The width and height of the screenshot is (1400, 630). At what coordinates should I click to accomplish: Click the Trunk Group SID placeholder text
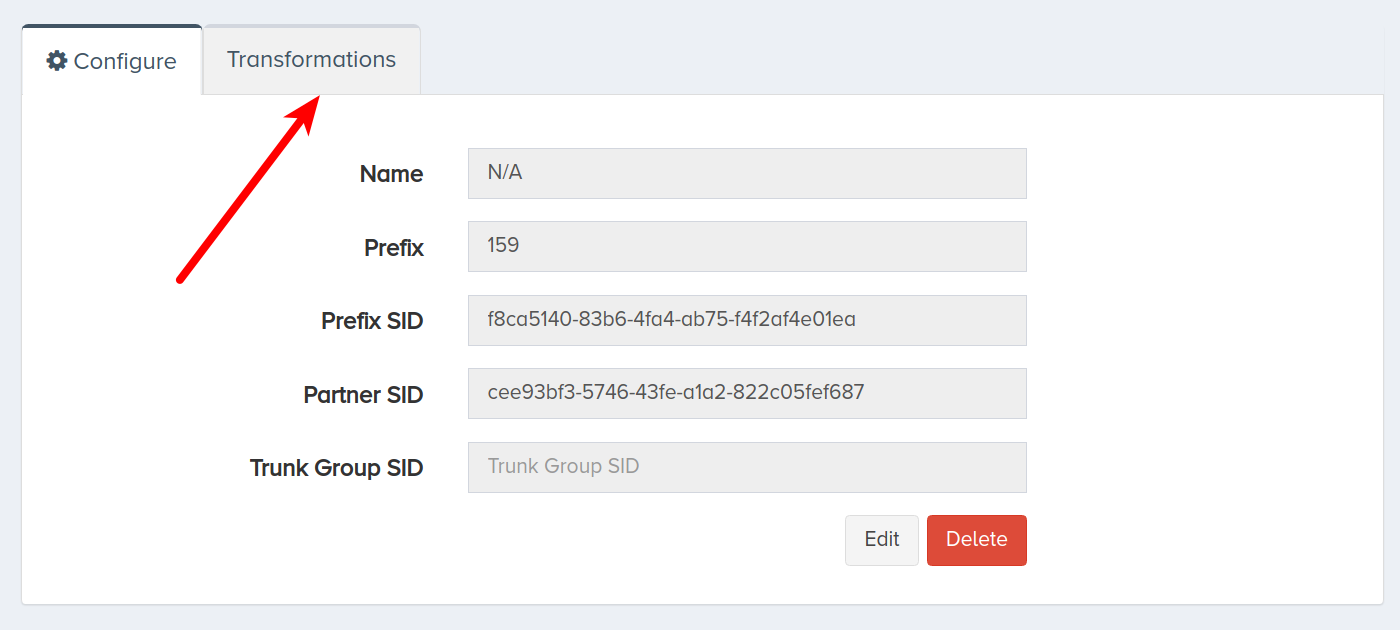click(x=563, y=466)
